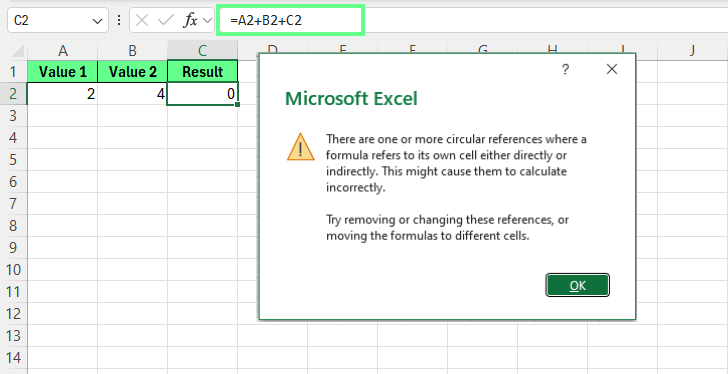The image size is (728, 374).
Task: Click the Cancel X icon in formula bar
Action: 142,20
